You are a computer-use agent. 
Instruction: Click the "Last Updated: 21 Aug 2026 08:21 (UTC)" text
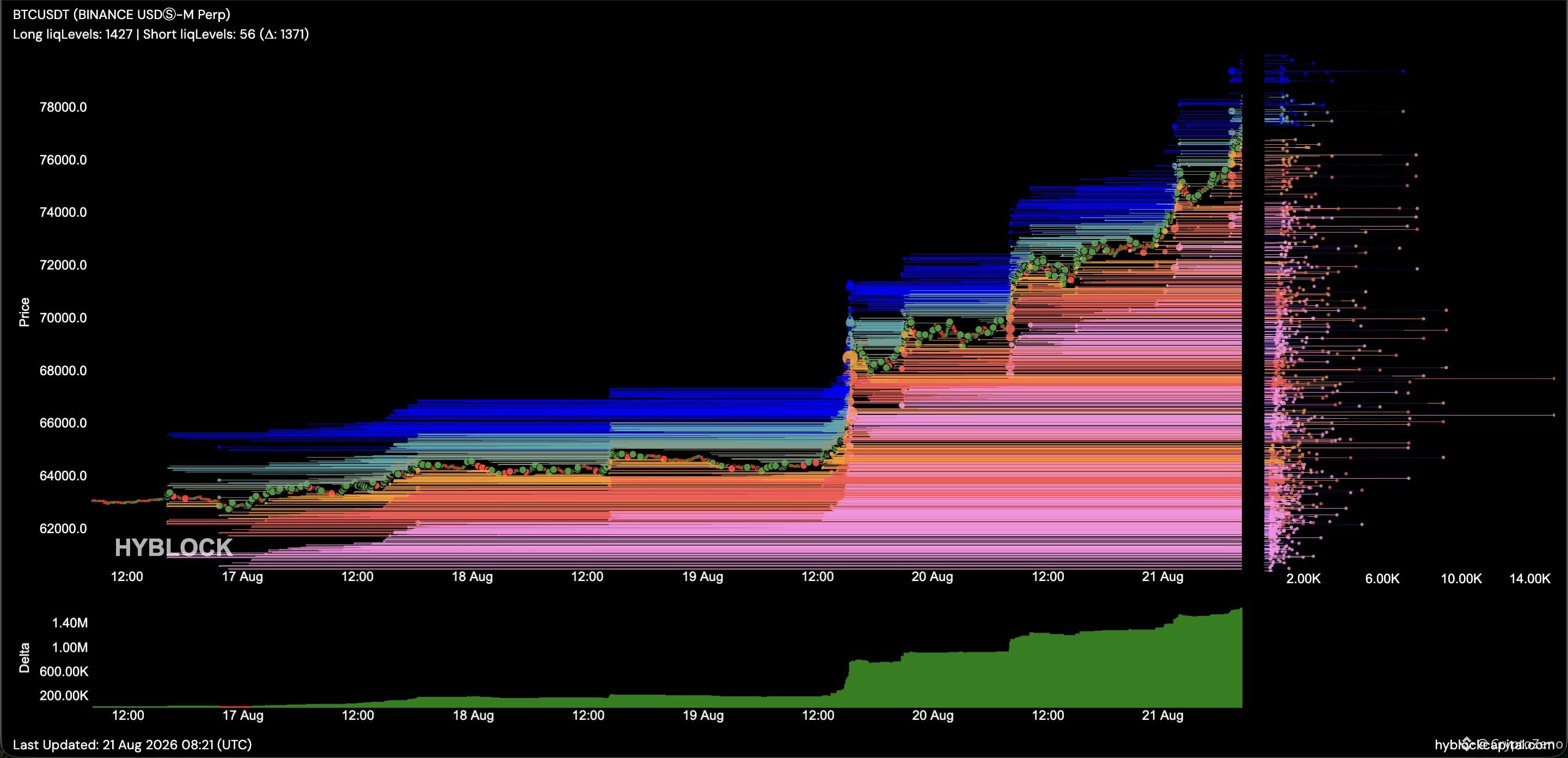[132, 744]
